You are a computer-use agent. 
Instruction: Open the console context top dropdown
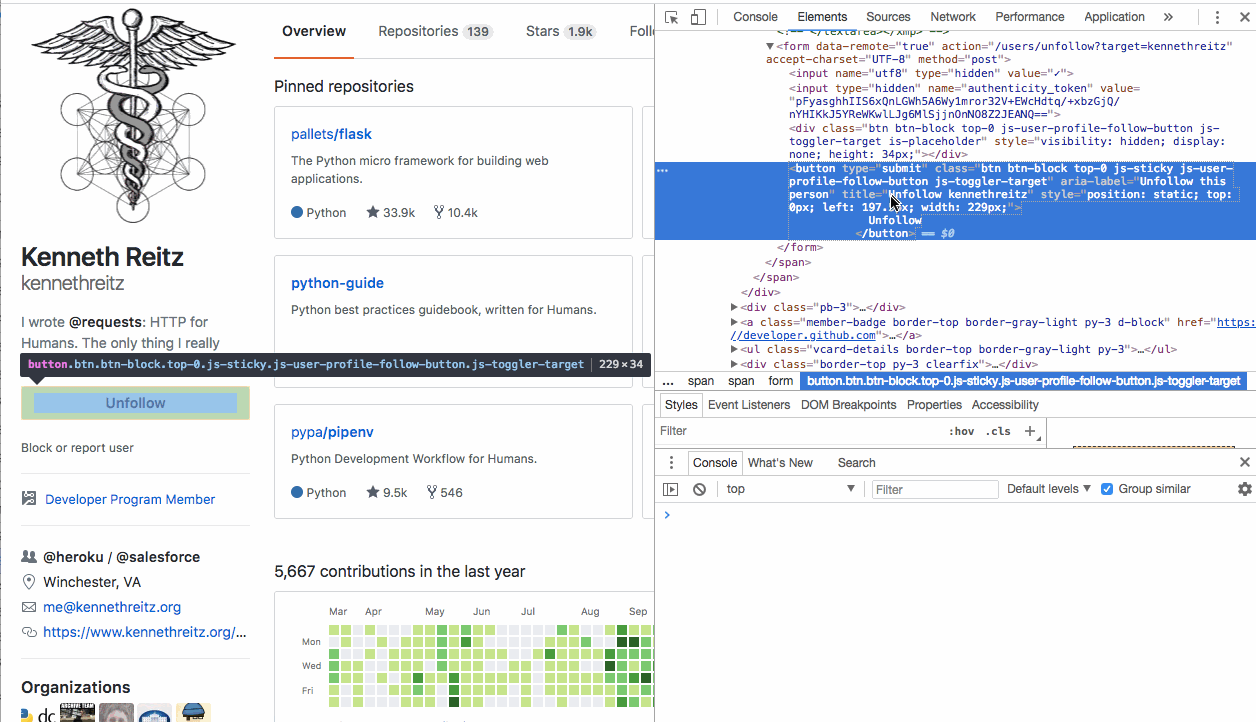[791, 489]
